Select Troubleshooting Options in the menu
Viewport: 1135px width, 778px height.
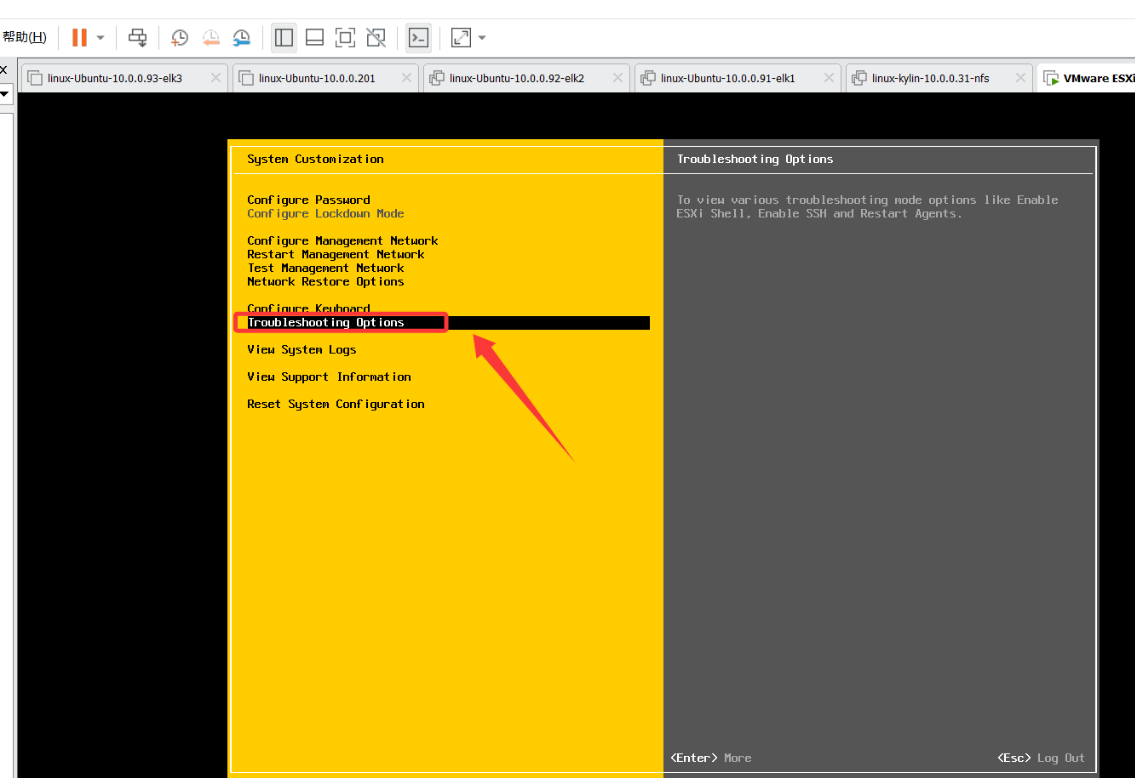pyautogui.click(x=326, y=323)
